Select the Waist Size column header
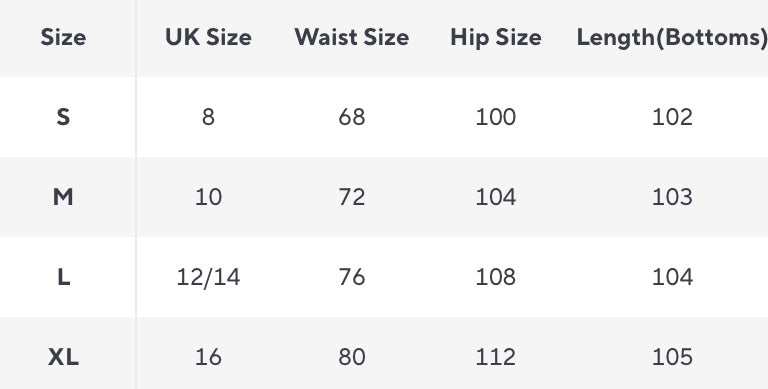768x389 pixels. [x=352, y=37]
